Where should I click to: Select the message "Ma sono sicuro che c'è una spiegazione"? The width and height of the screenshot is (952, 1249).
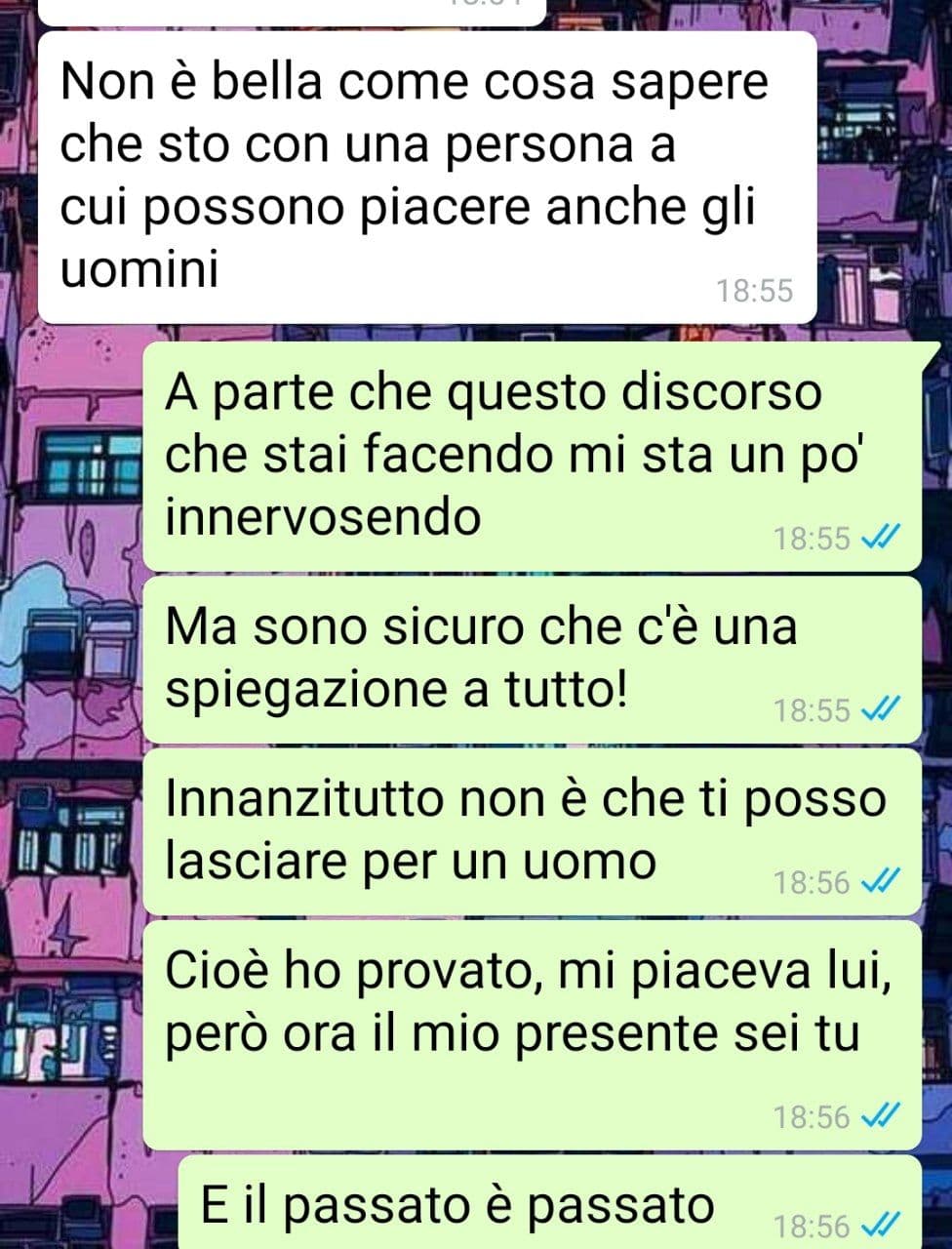pos(533,660)
